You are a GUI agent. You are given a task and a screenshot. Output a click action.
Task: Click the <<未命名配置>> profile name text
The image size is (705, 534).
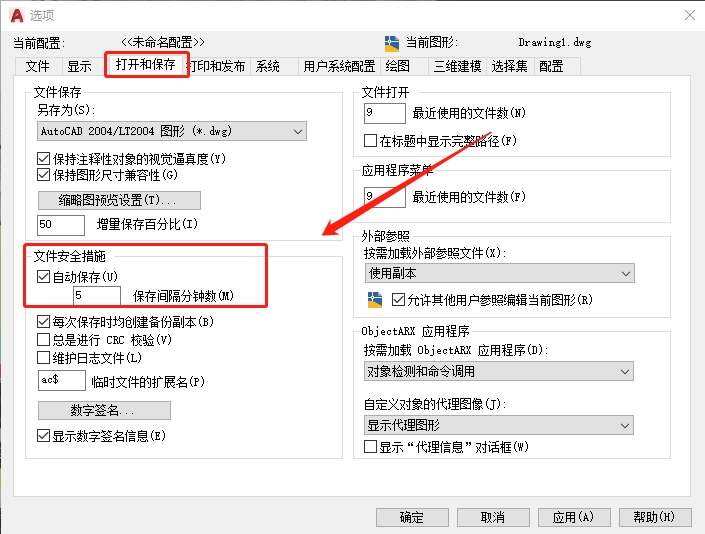point(162,42)
